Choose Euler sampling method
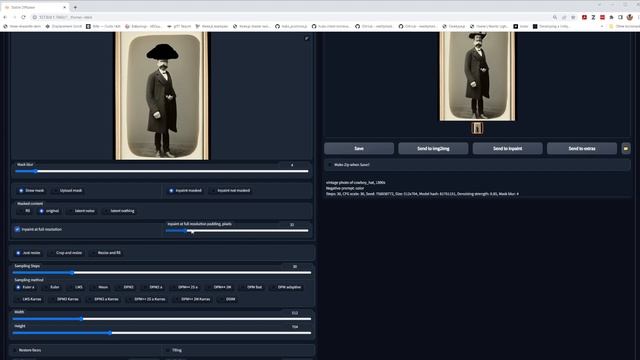This screenshot has height=360, width=640. [51, 287]
